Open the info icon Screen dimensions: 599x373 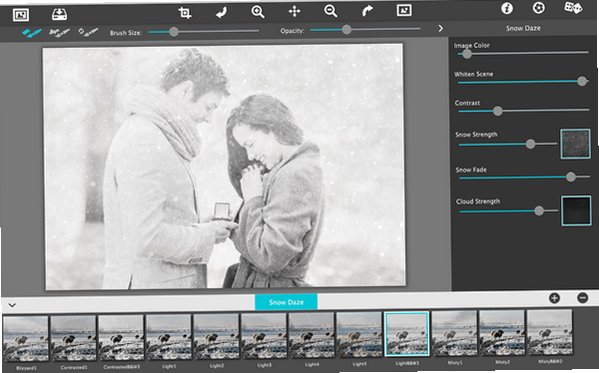507,8
